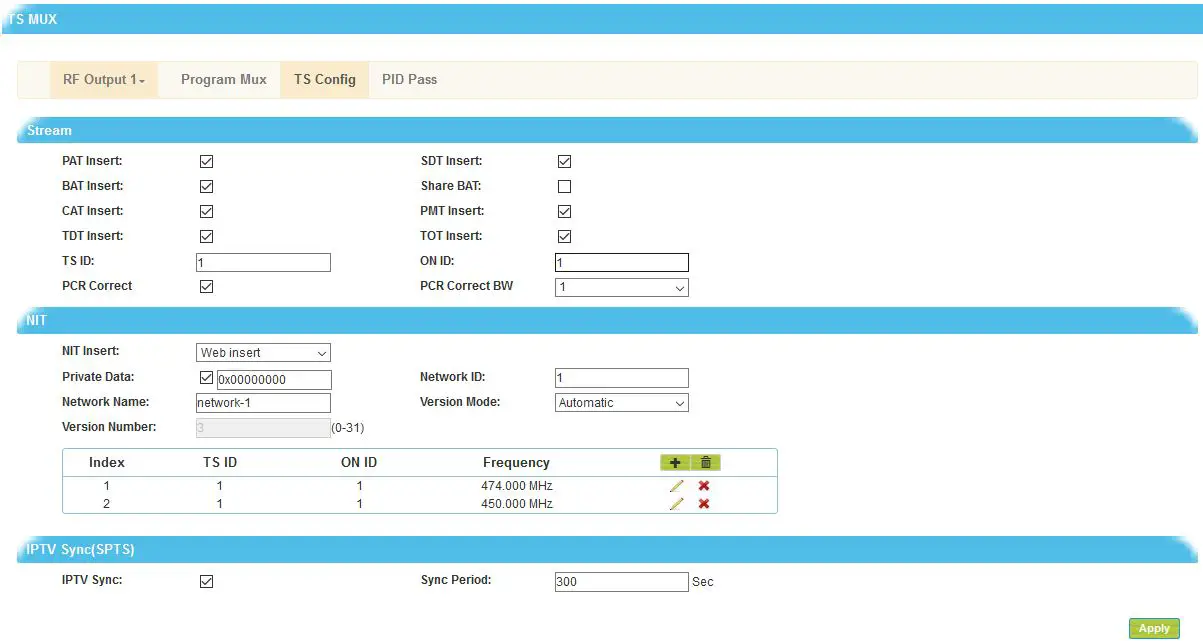Viewport: 1203px width, 641px height.
Task: Edit the 474.000 MHz row
Action: (677, 486)
